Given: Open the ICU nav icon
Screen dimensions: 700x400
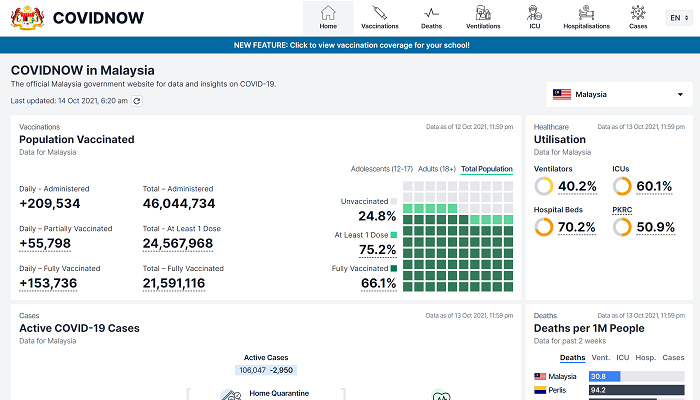Looking at the screenshot, I should [x=534, y=13].
